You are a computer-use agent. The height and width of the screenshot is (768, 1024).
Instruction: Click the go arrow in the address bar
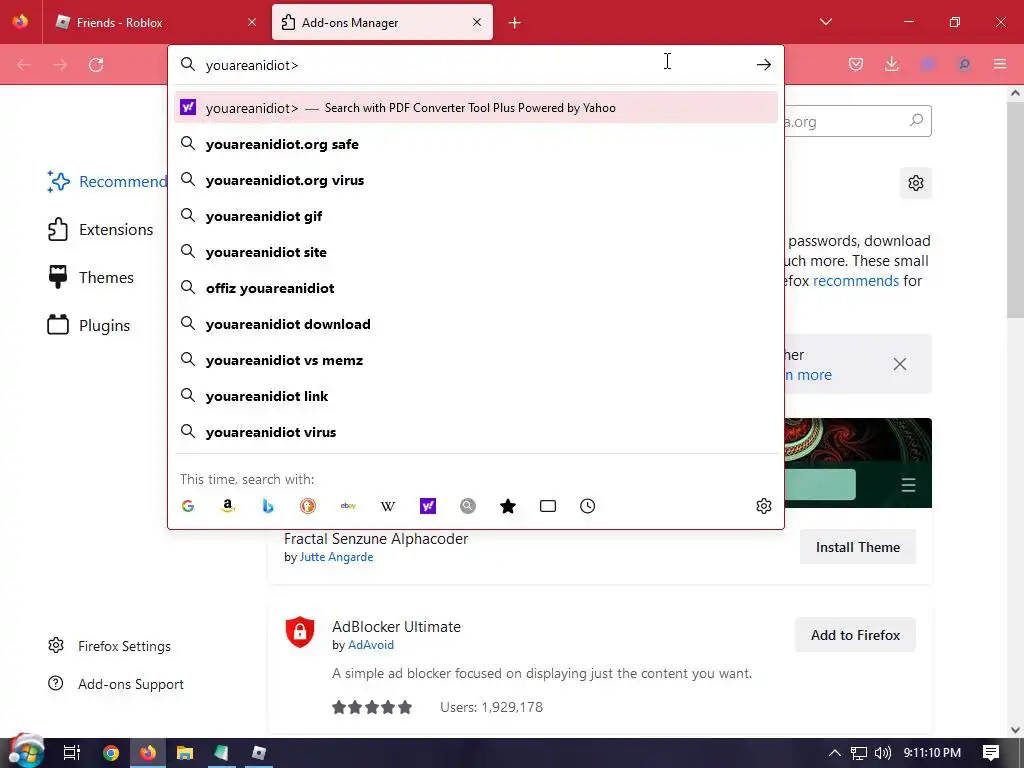tap(763, 65)
